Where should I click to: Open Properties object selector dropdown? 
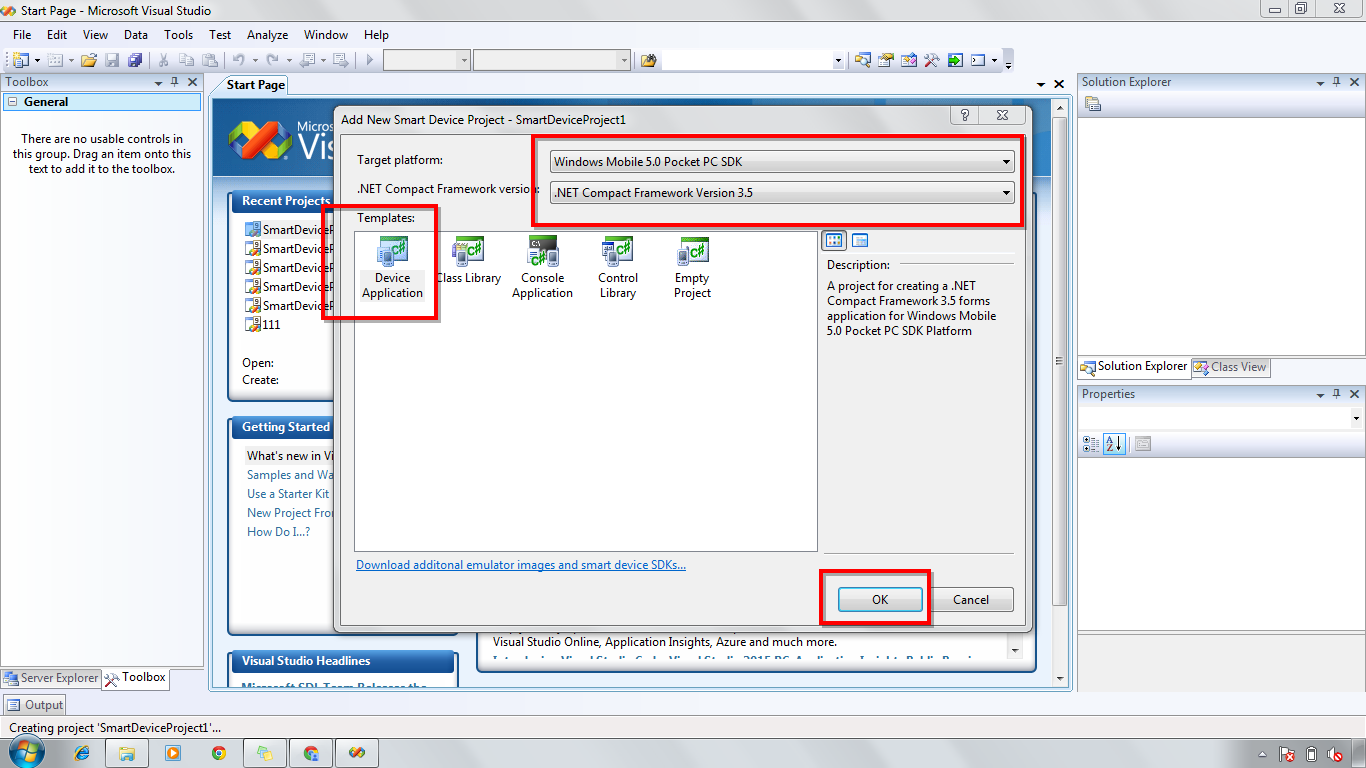1356,418
